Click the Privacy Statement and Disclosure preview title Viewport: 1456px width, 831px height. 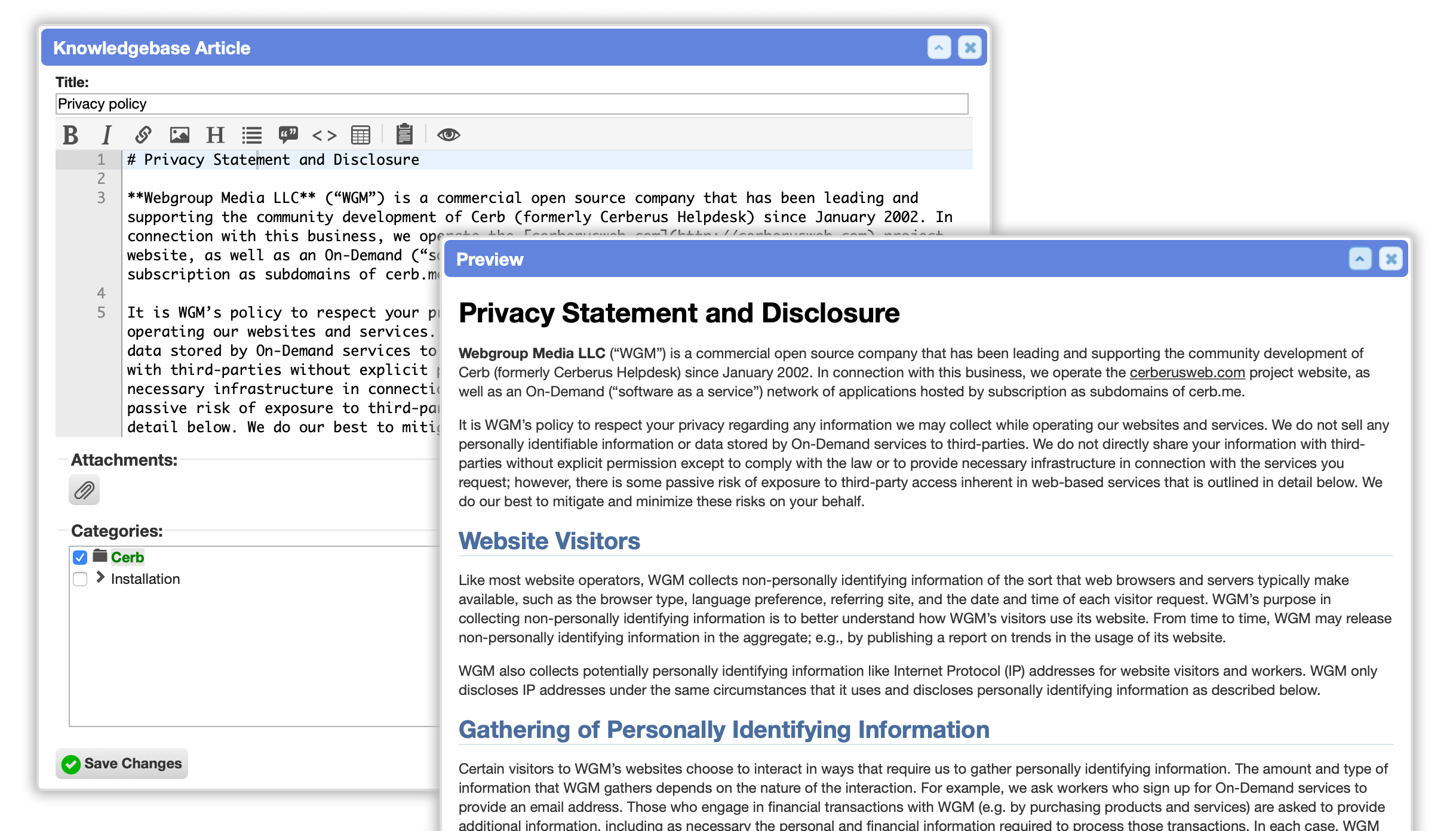point(679,313)
